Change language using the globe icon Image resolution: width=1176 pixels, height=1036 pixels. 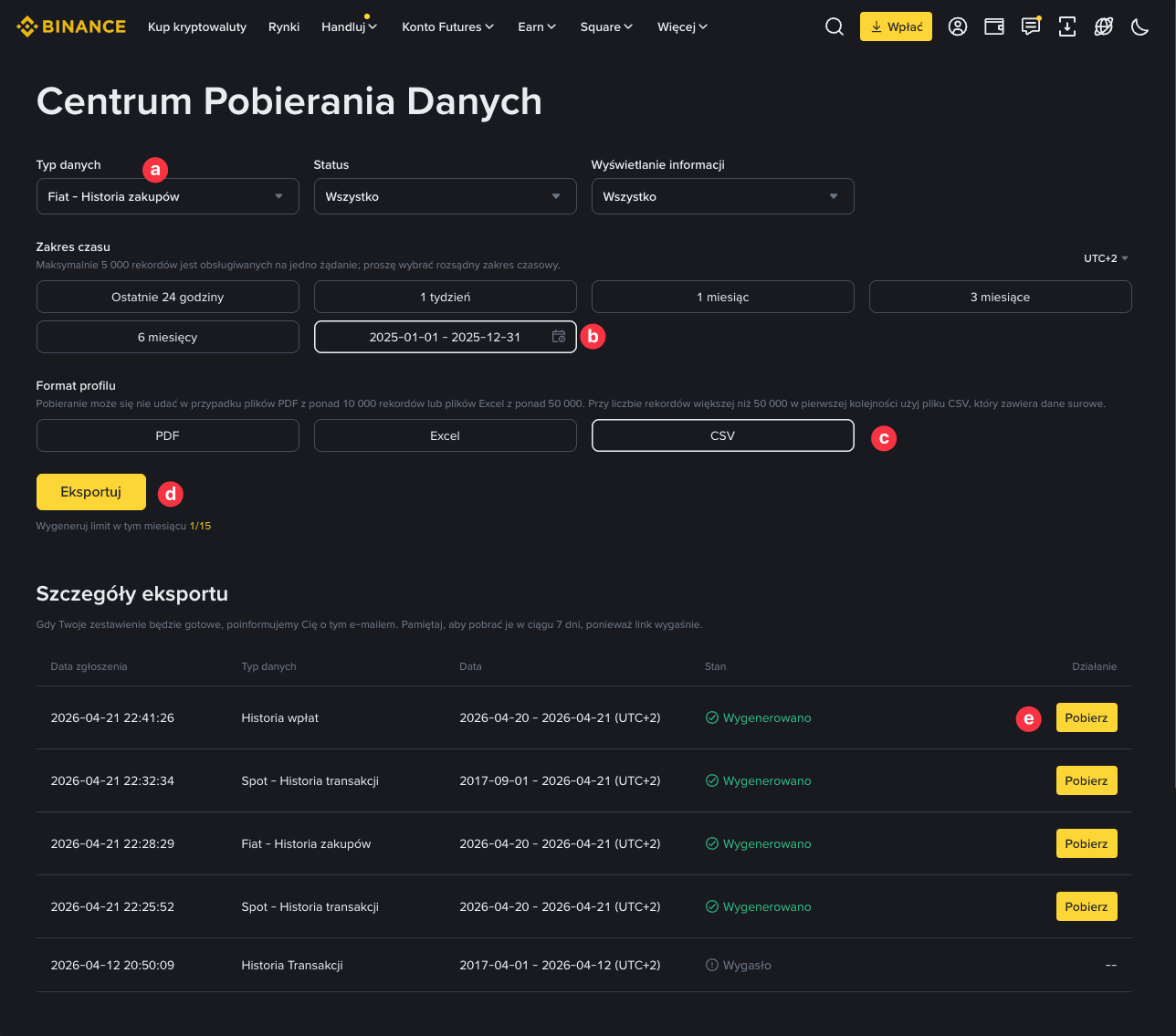click(1103, 26)
